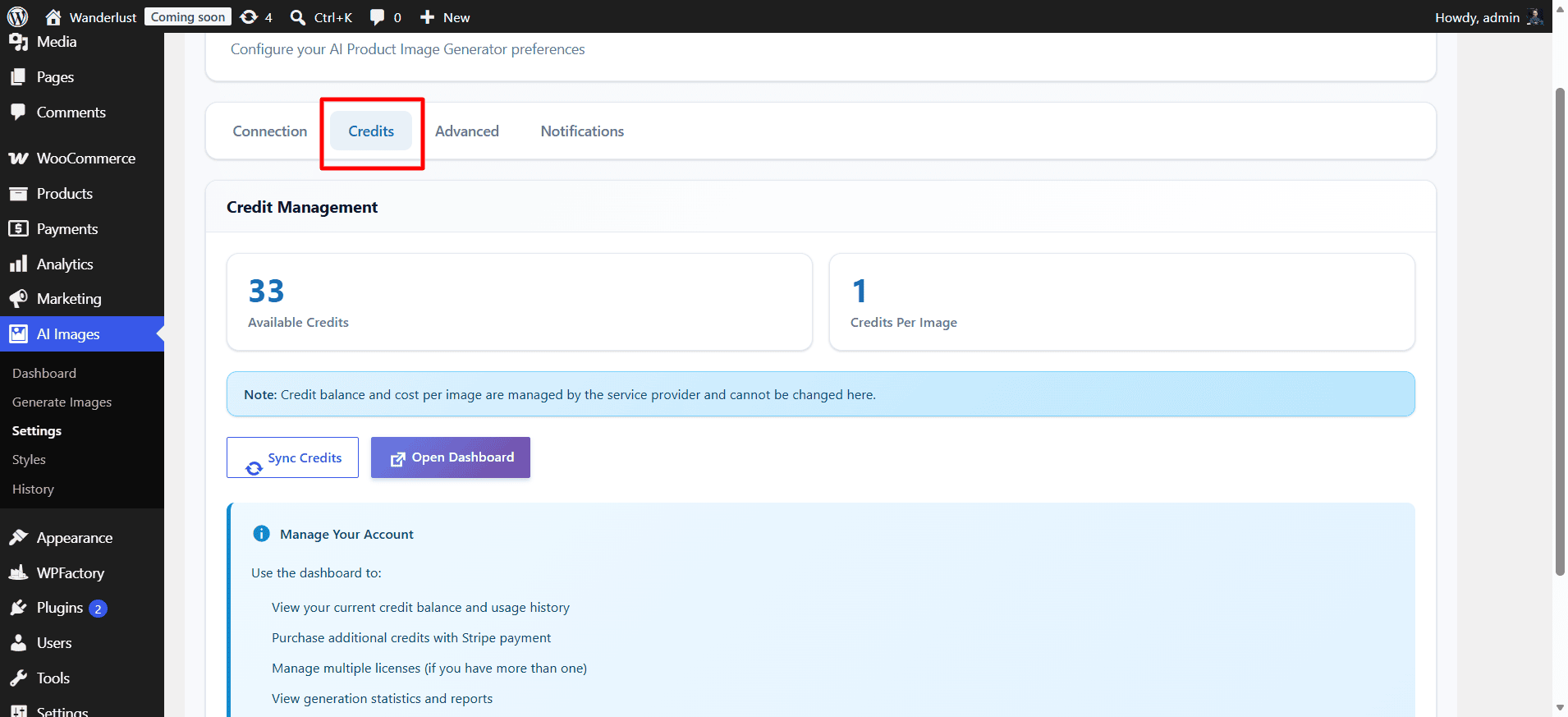Click the Plugins plug icon
1568x717 pixels.
click(x=18, y=608)
